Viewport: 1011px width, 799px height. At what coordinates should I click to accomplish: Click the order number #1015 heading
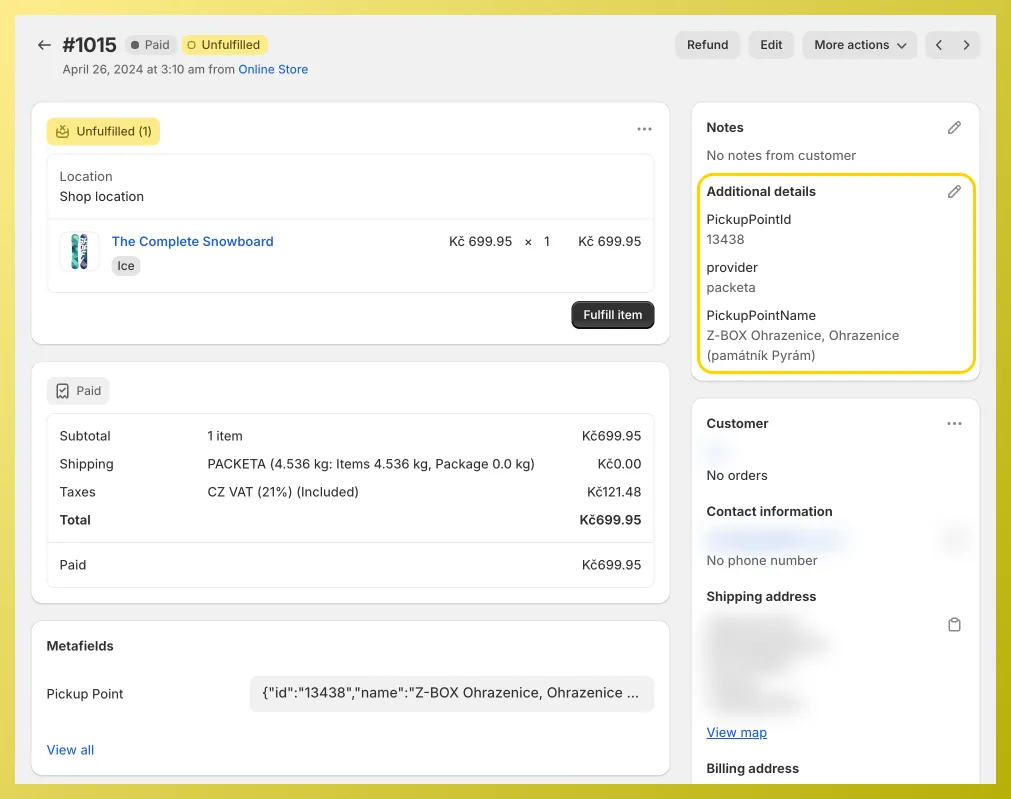tap(89, 45)
